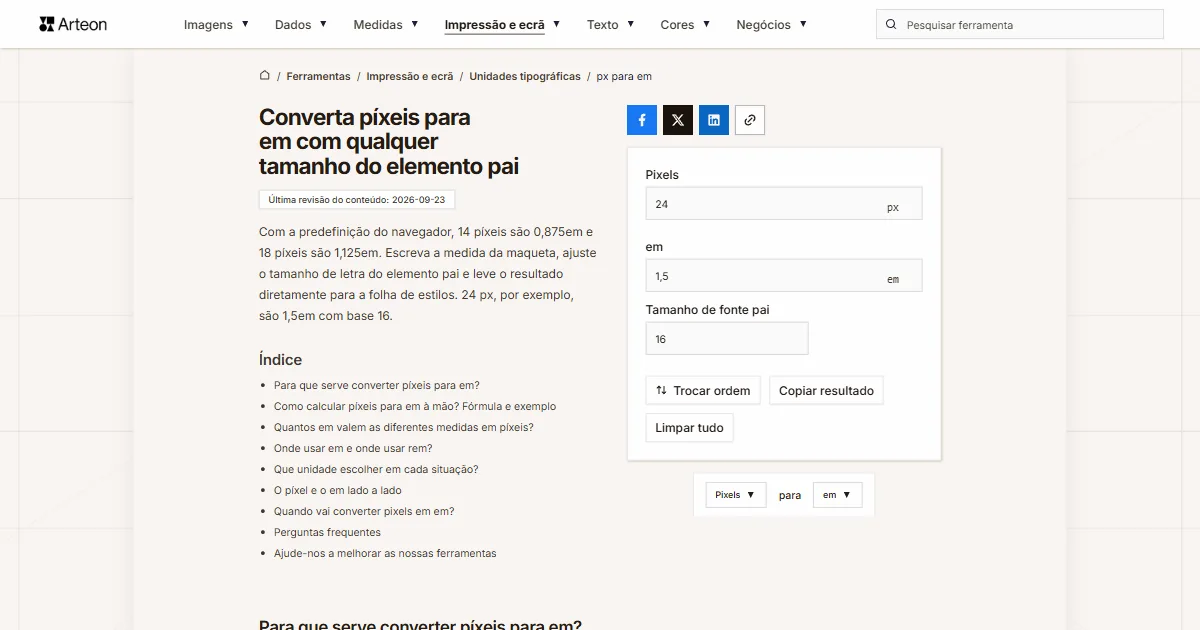Focus the Pesquisar ferramenta search field

[1020, 25]
